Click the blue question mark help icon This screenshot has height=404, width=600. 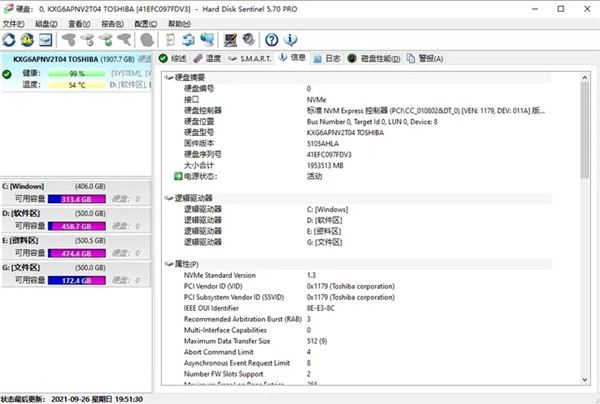[x=272, y=40]
